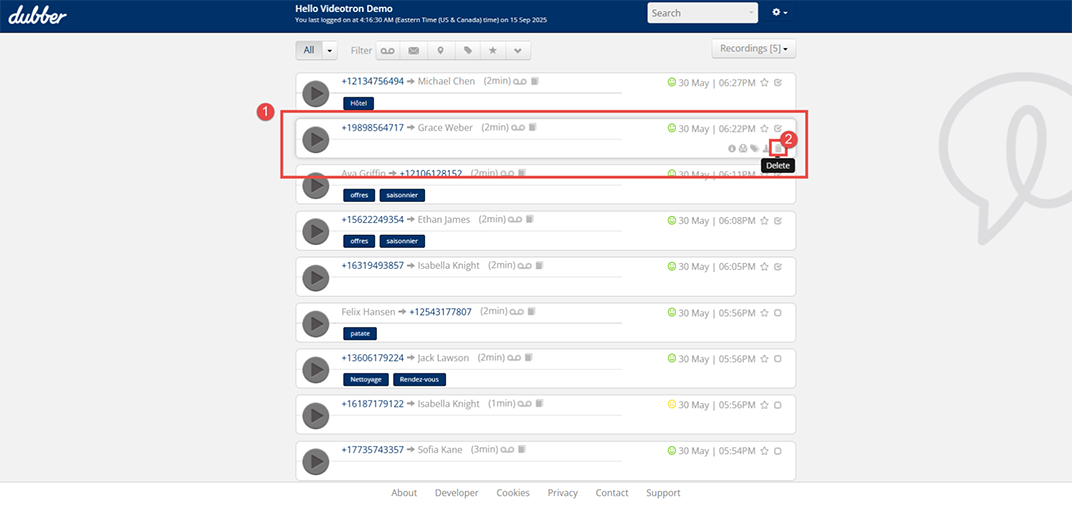Add tag to Grace Weber recording

coord(754,148)
